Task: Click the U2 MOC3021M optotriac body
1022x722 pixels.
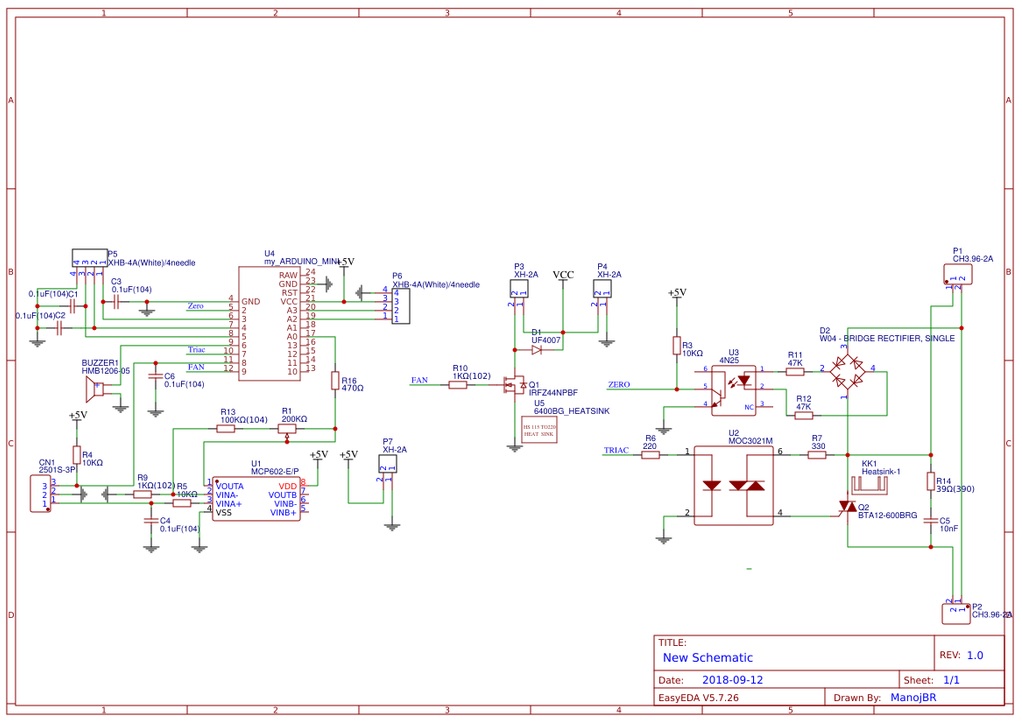Action: click(x=733, y=485)
